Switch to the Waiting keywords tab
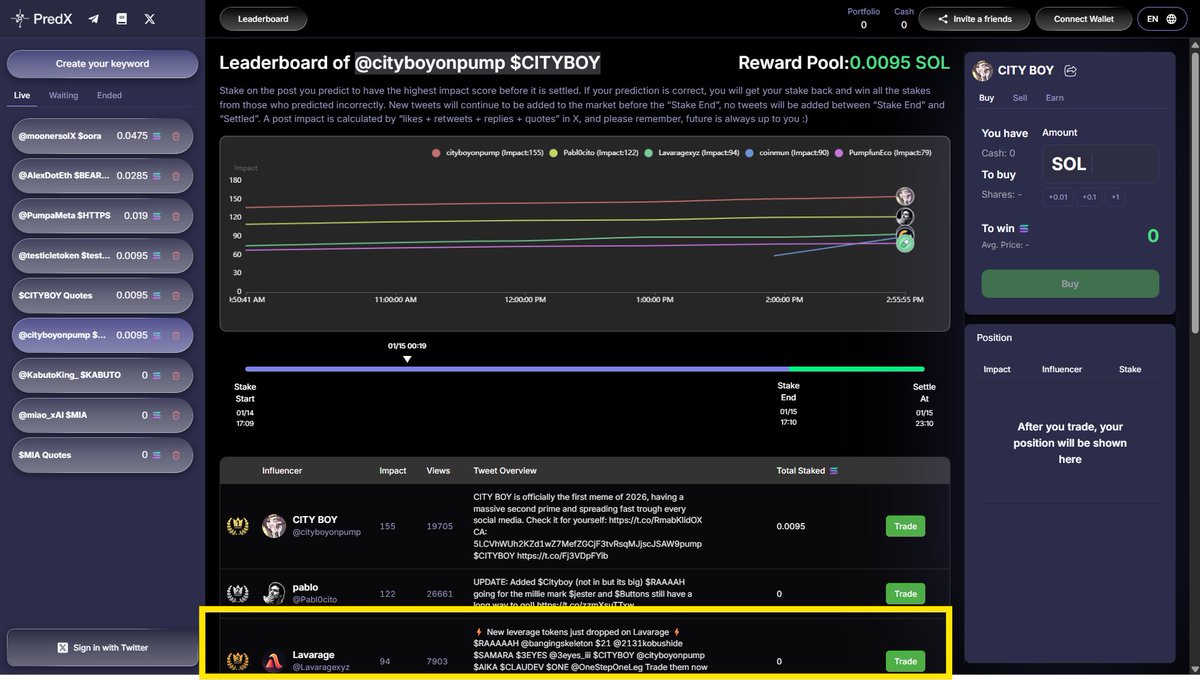The image size is (1200, 680). pyautogui.click(x=64, y=95)
